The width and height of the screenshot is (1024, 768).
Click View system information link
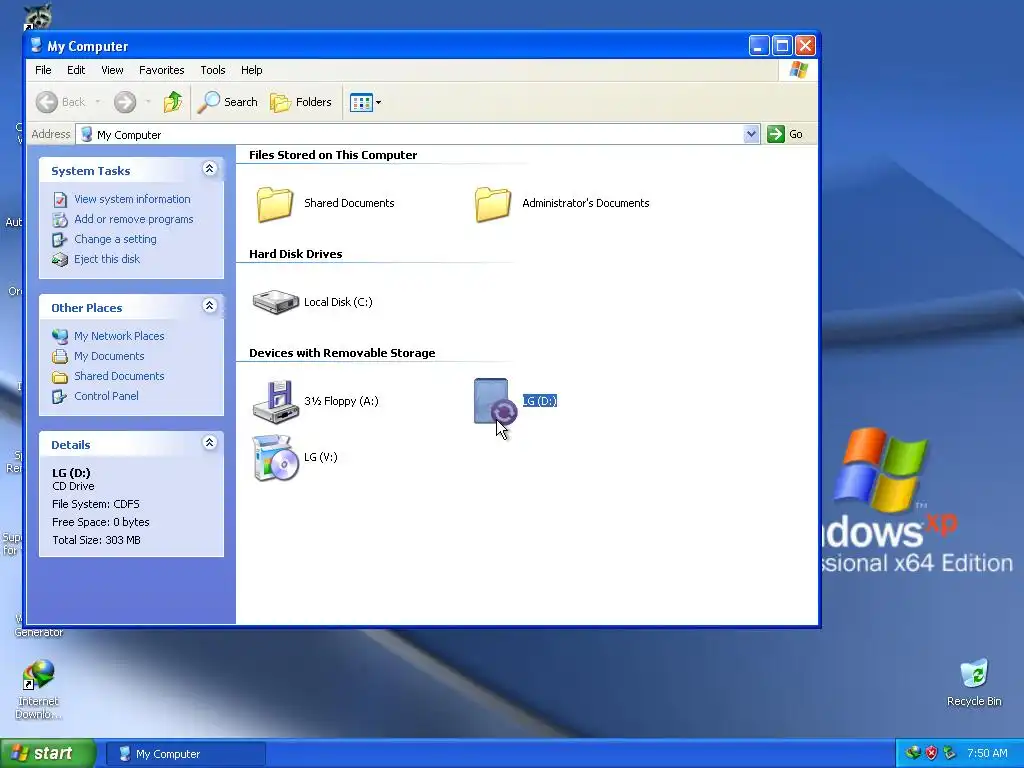pos(133,199)
